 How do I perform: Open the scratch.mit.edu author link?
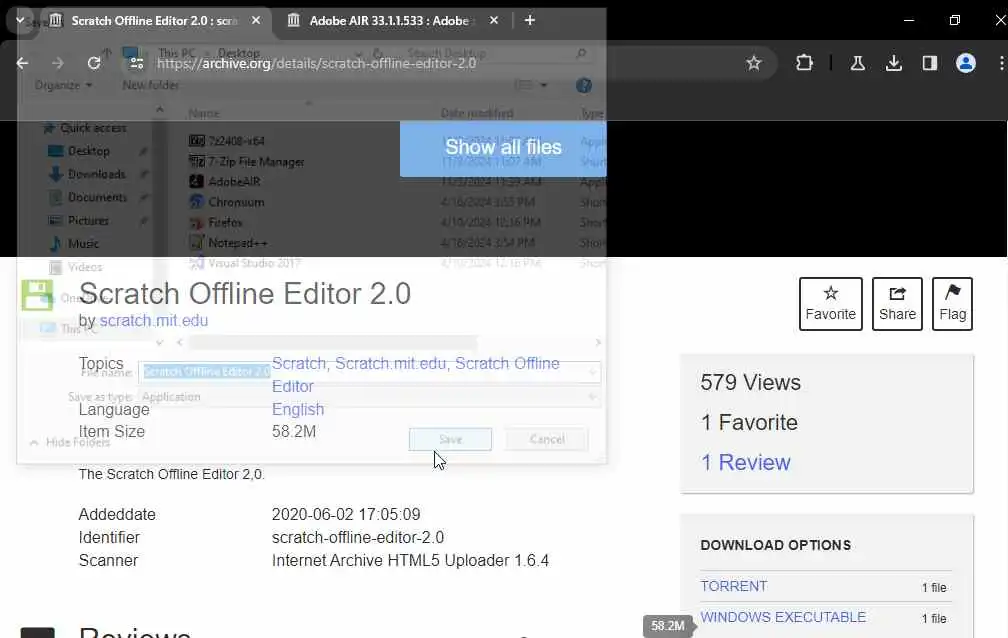pos(154,320)
